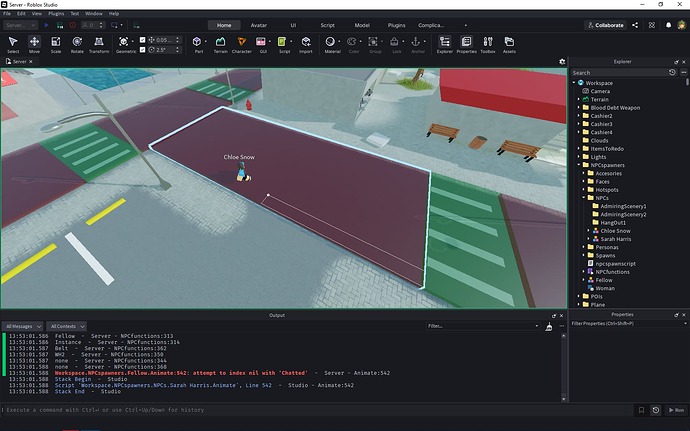
Task: Switch to the Avatar ribbon tab
Action: point(259,25)
